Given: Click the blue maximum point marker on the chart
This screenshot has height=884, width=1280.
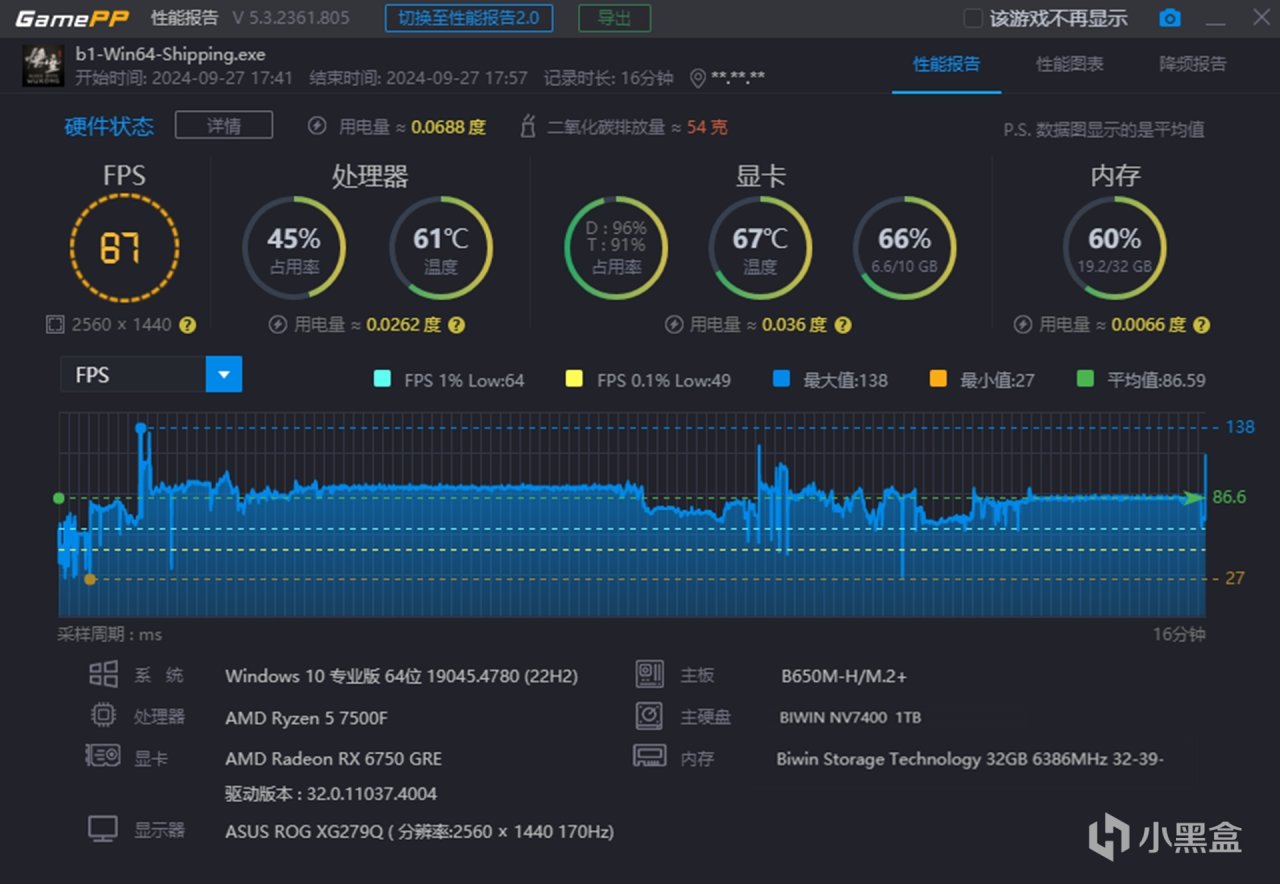Looking at the screenshot, I should coord(140,428).
